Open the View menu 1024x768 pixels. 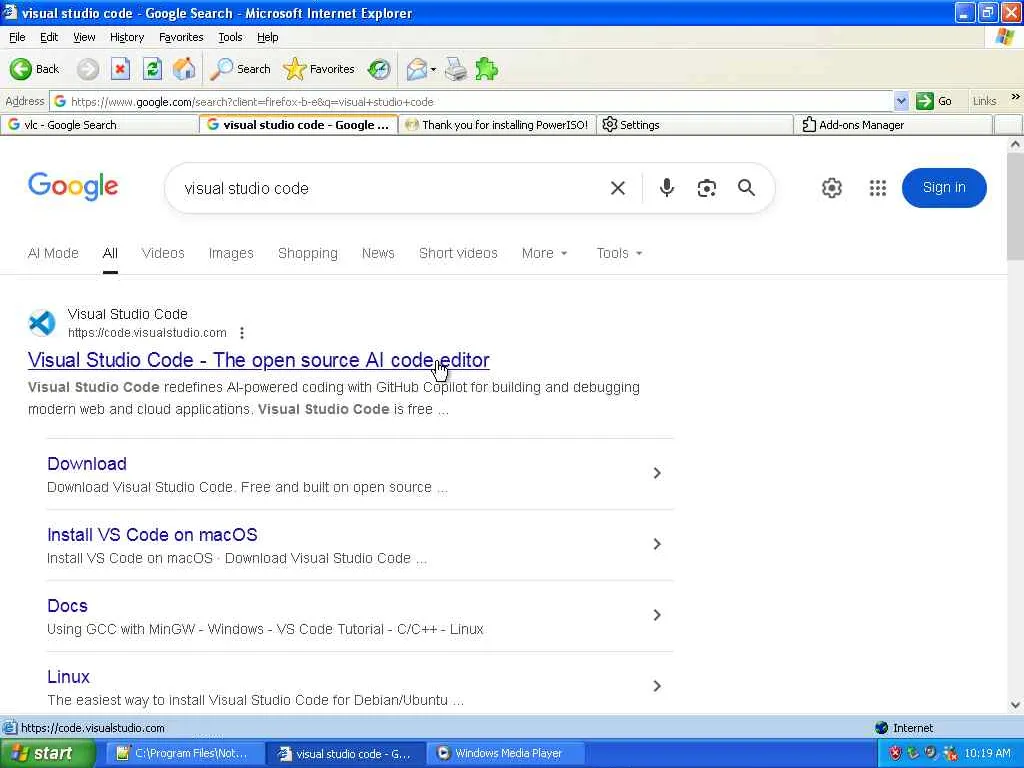[84, 37]
